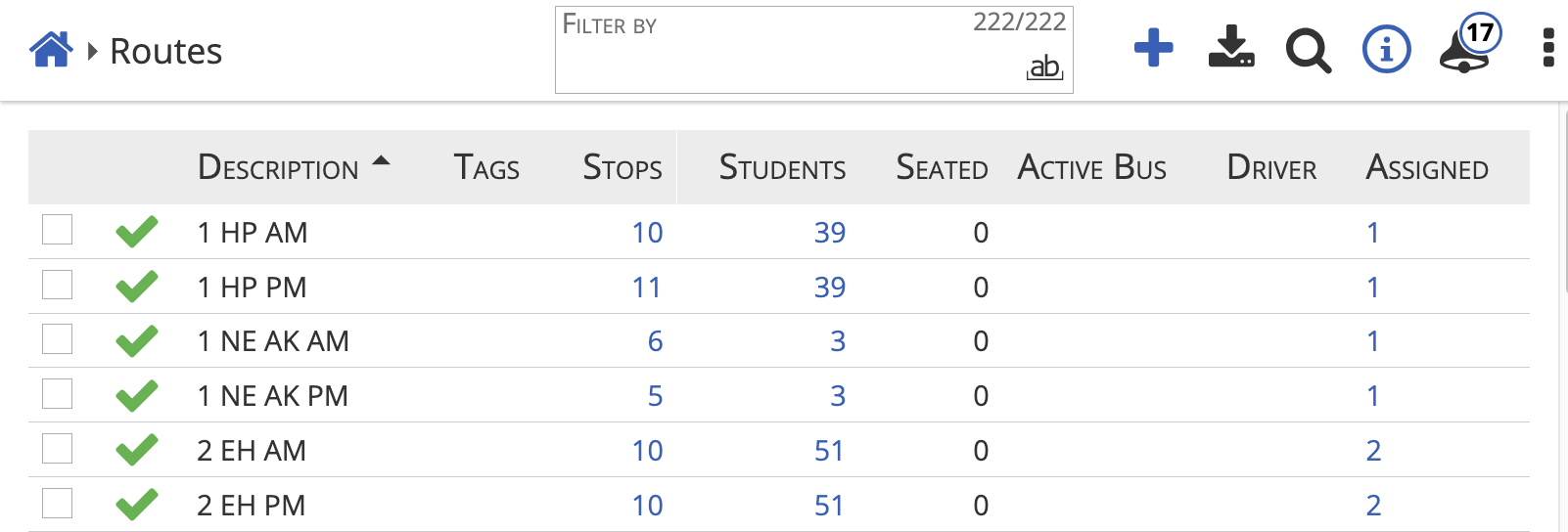Tick the 2 EH PM route checkbox
Viewport: 1568px width, 532px height.
pyautogui.click(x=58, y=504)
